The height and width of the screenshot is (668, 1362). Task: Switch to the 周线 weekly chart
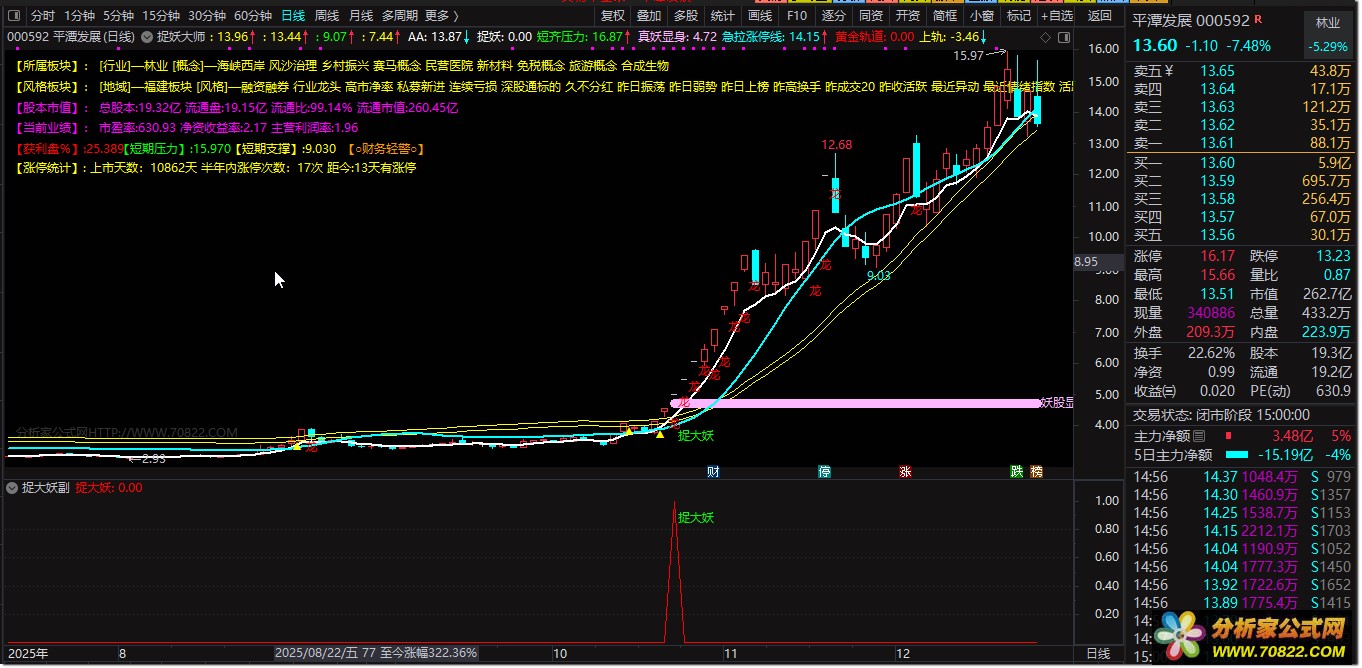point(327,16)
